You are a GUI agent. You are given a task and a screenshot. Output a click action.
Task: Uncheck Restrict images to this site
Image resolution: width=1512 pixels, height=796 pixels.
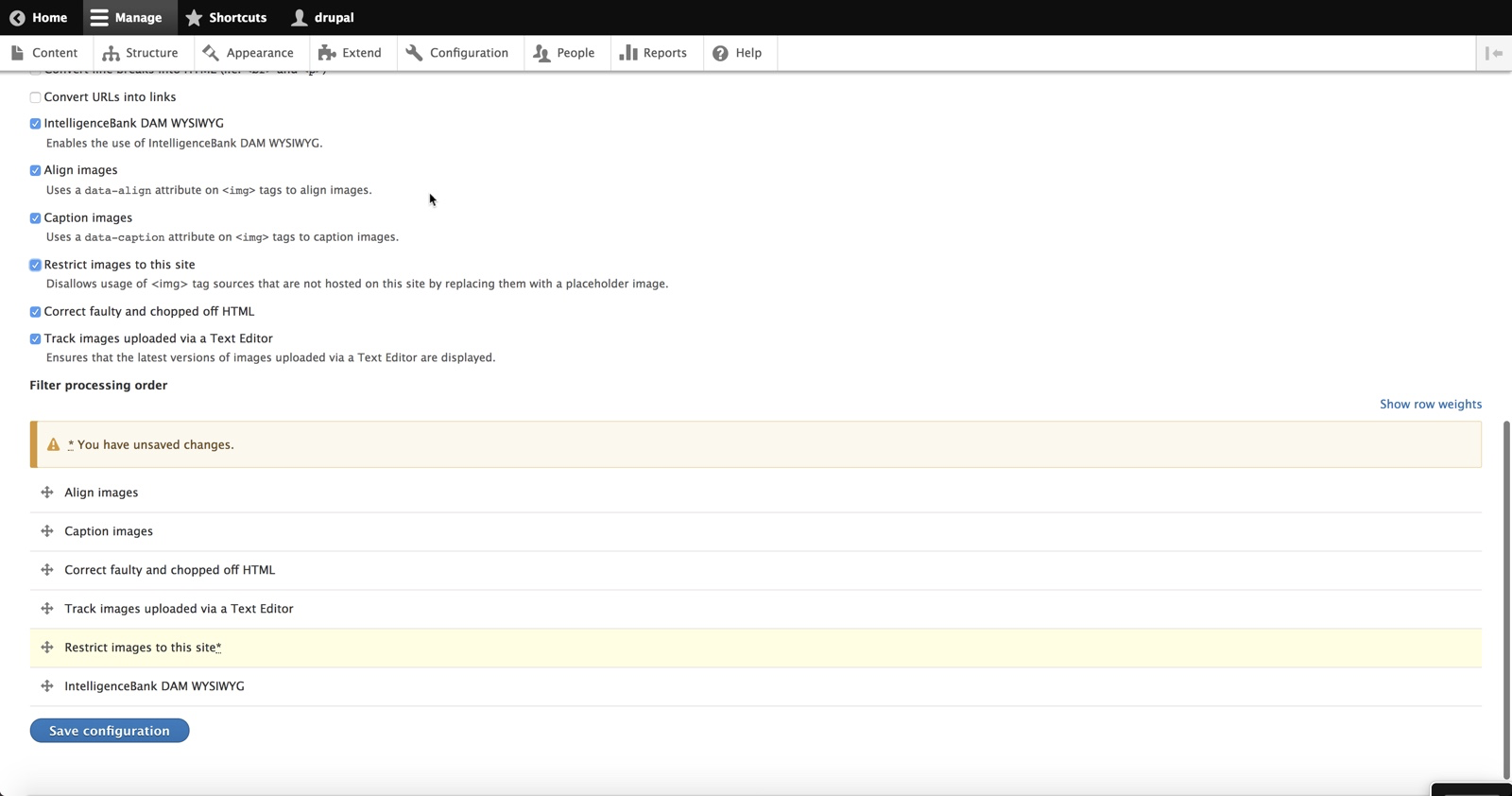pyautogui.click(x=35, y=266)
